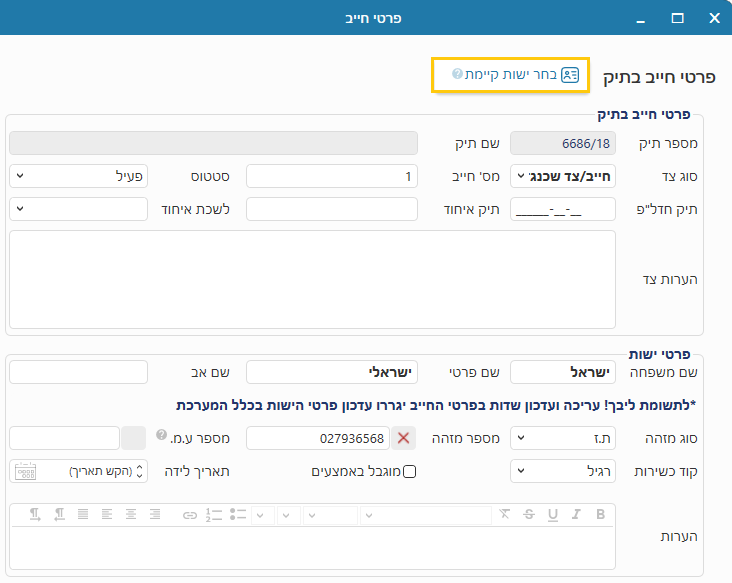Insert a numbered list in notes
The image size is (732, 583).
[213, 514]
